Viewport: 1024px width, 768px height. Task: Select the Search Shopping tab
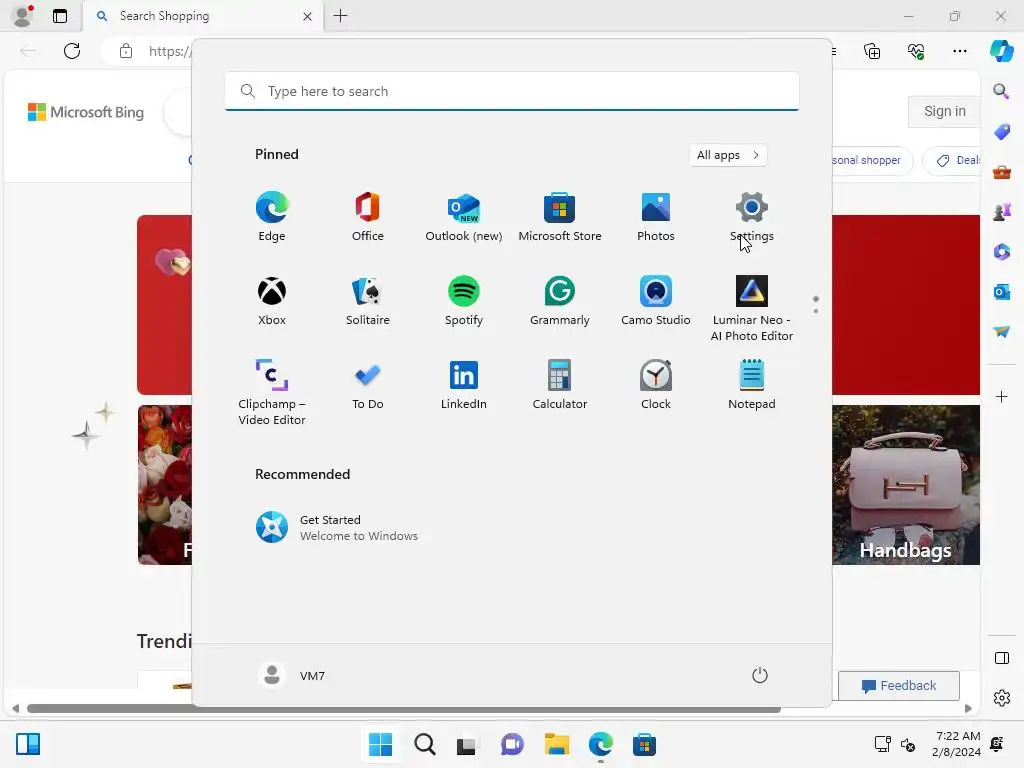pyautogui.click(x=201, y=16)
